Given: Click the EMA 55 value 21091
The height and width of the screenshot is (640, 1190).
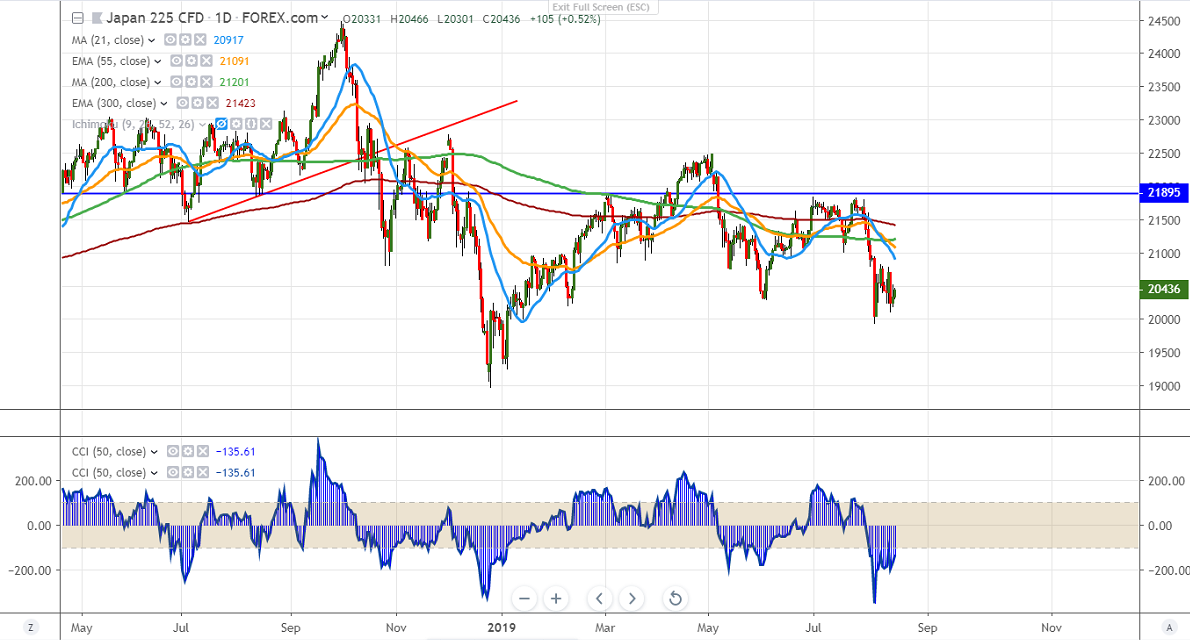Looking at the screenshot, I should [x=235, y=61].
